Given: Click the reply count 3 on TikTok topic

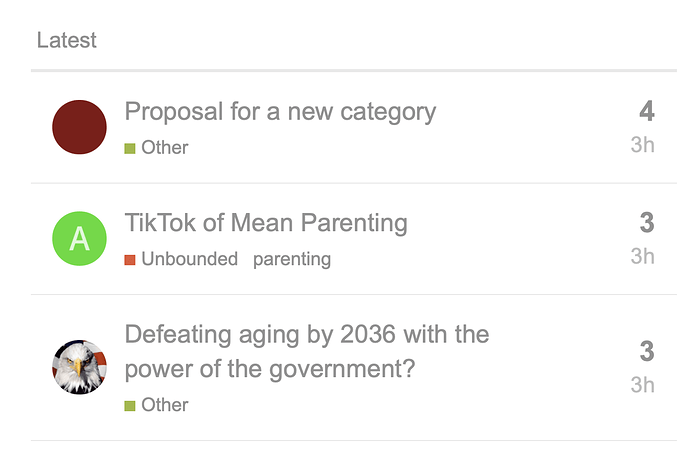Looking at the screenshot, I should (x=647, y=223).
